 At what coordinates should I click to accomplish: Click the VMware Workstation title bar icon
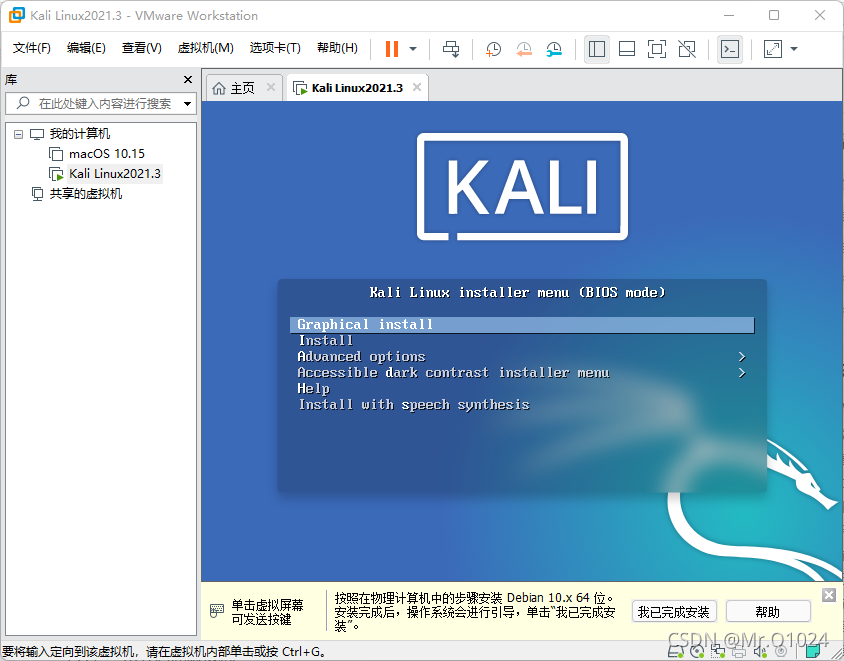(17, 15)
